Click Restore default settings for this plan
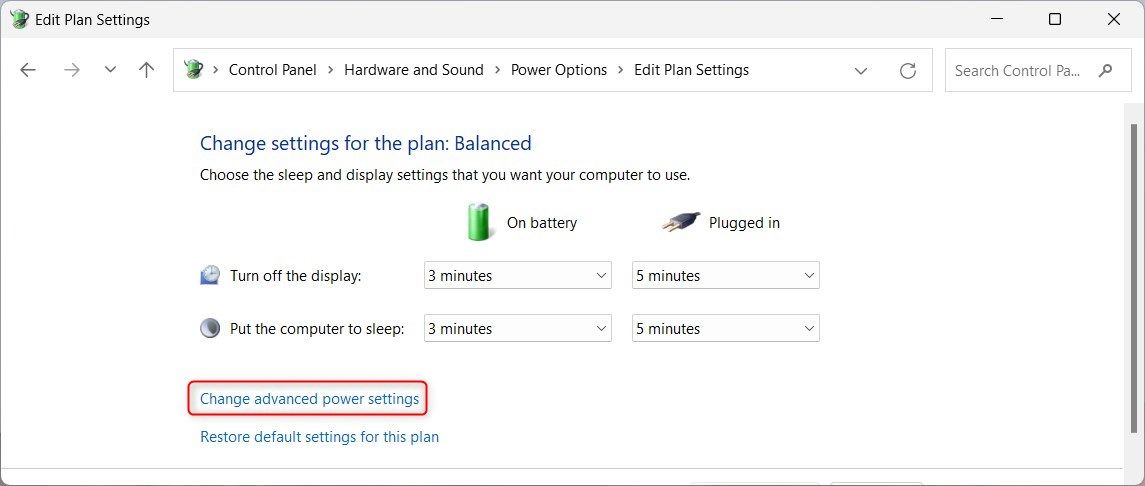Screen dimensions: 1145x486 click(x=319, y=437)
